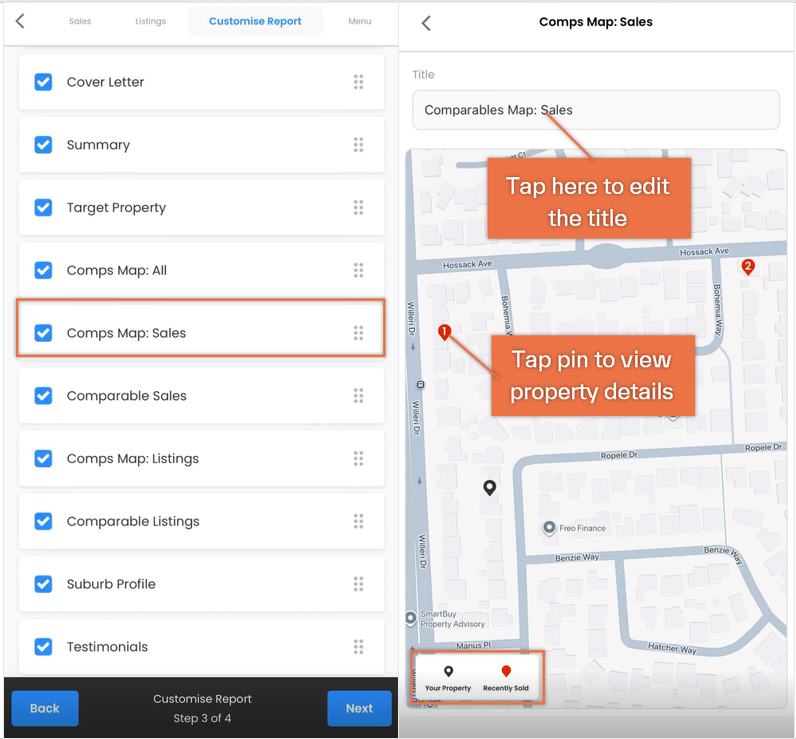Click Recently Sold legend item

click(x=506, y=679)
